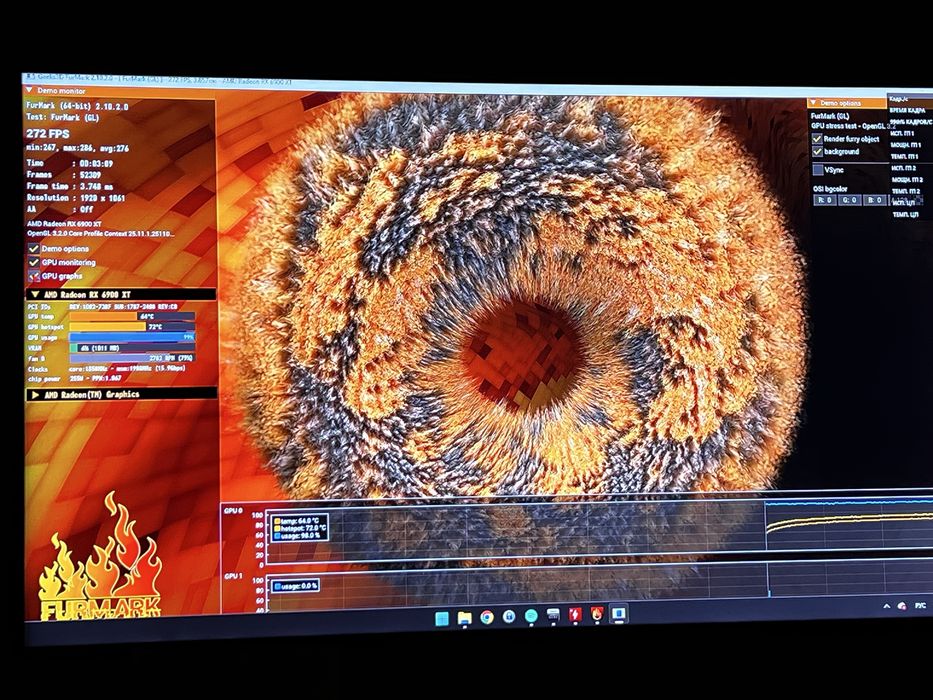Click the Clocks core and mem line

107,368
